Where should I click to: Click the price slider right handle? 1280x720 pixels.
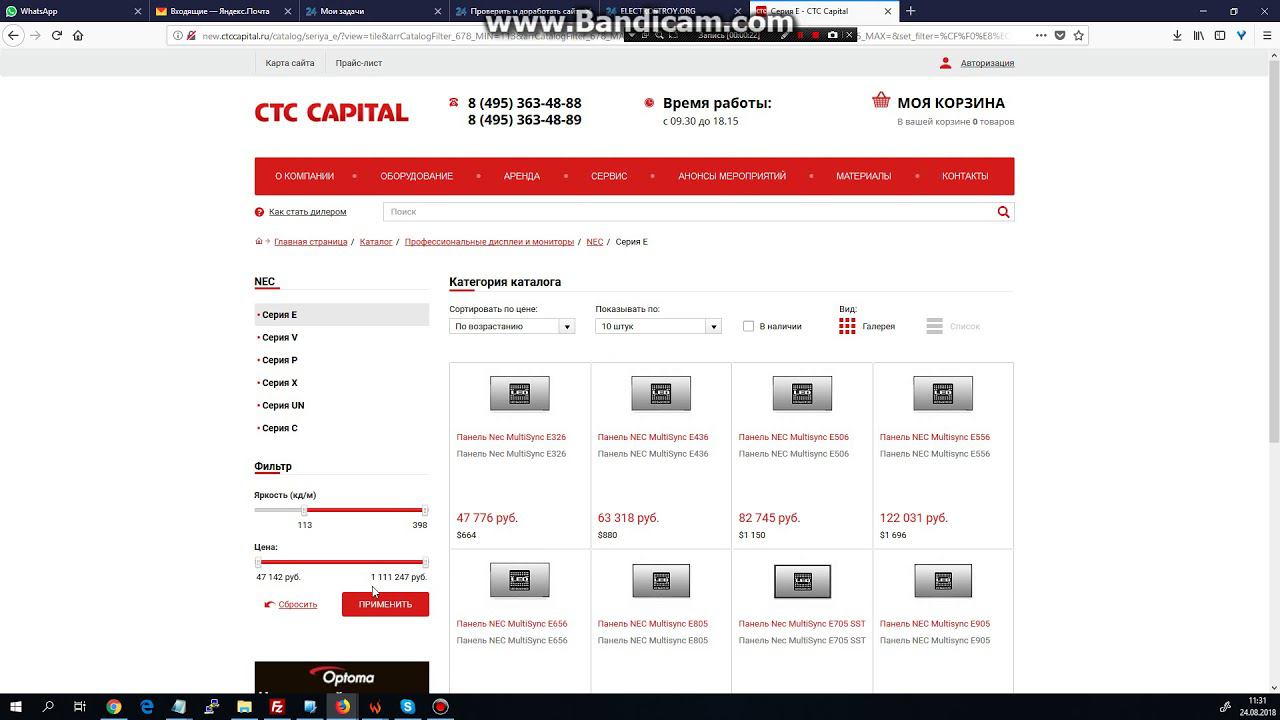pos(425,562)
